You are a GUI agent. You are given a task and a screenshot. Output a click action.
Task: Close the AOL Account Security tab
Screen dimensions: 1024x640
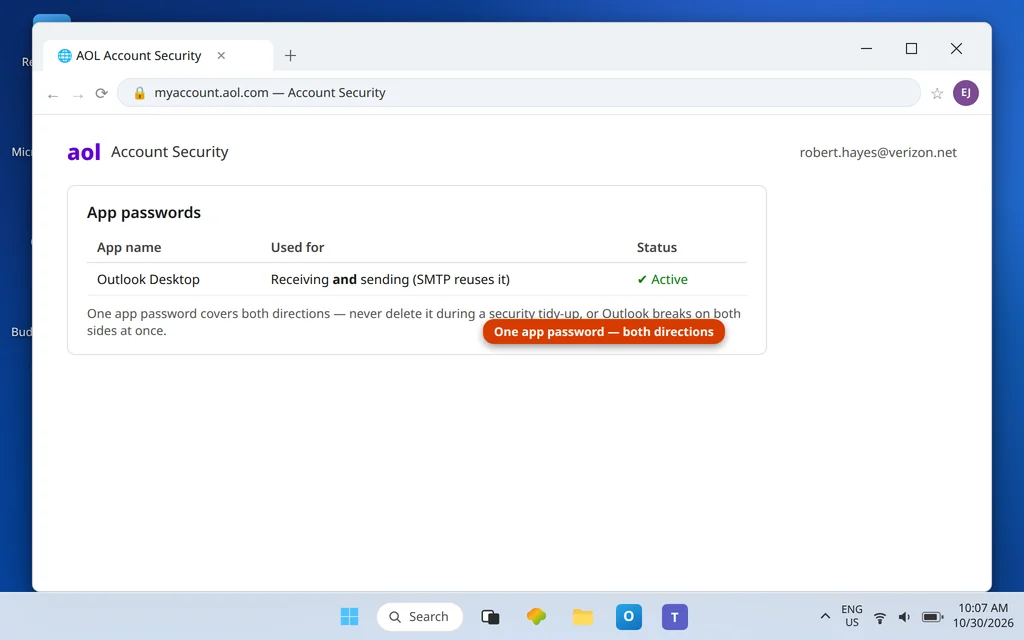pyautogui.click(x=221, y=56)
